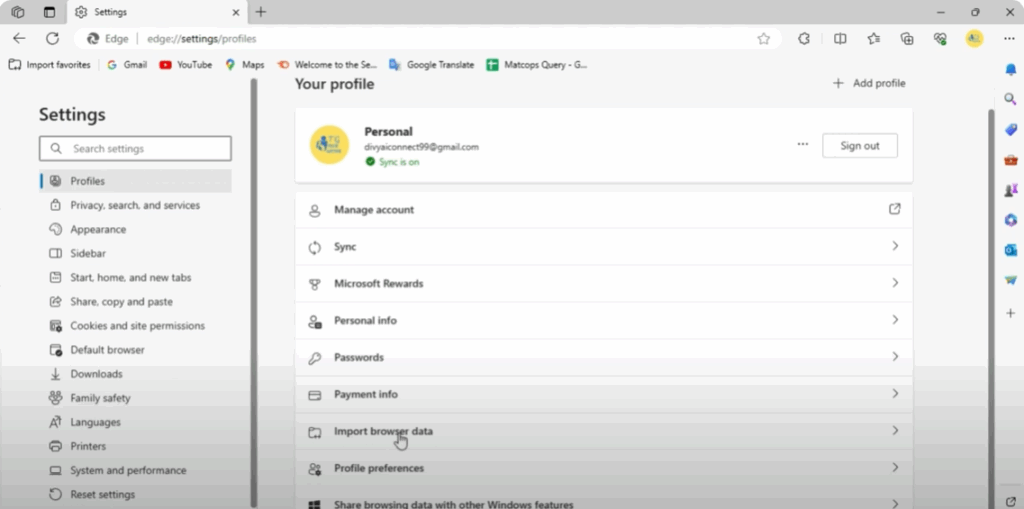Expand the Import browser data chevron

tap(895, 431)
